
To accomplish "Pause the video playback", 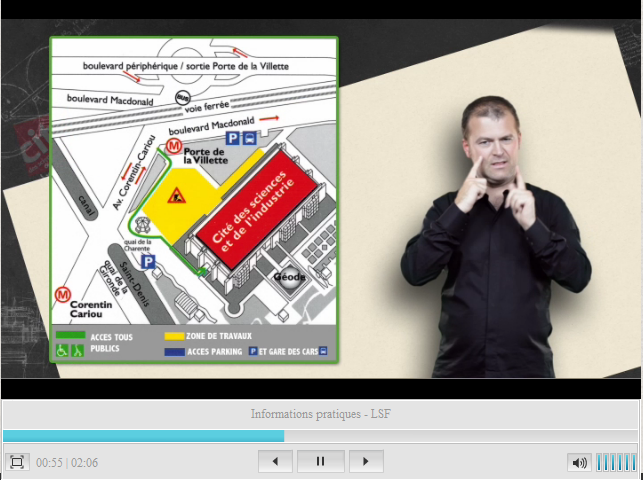I will (321, 462).
